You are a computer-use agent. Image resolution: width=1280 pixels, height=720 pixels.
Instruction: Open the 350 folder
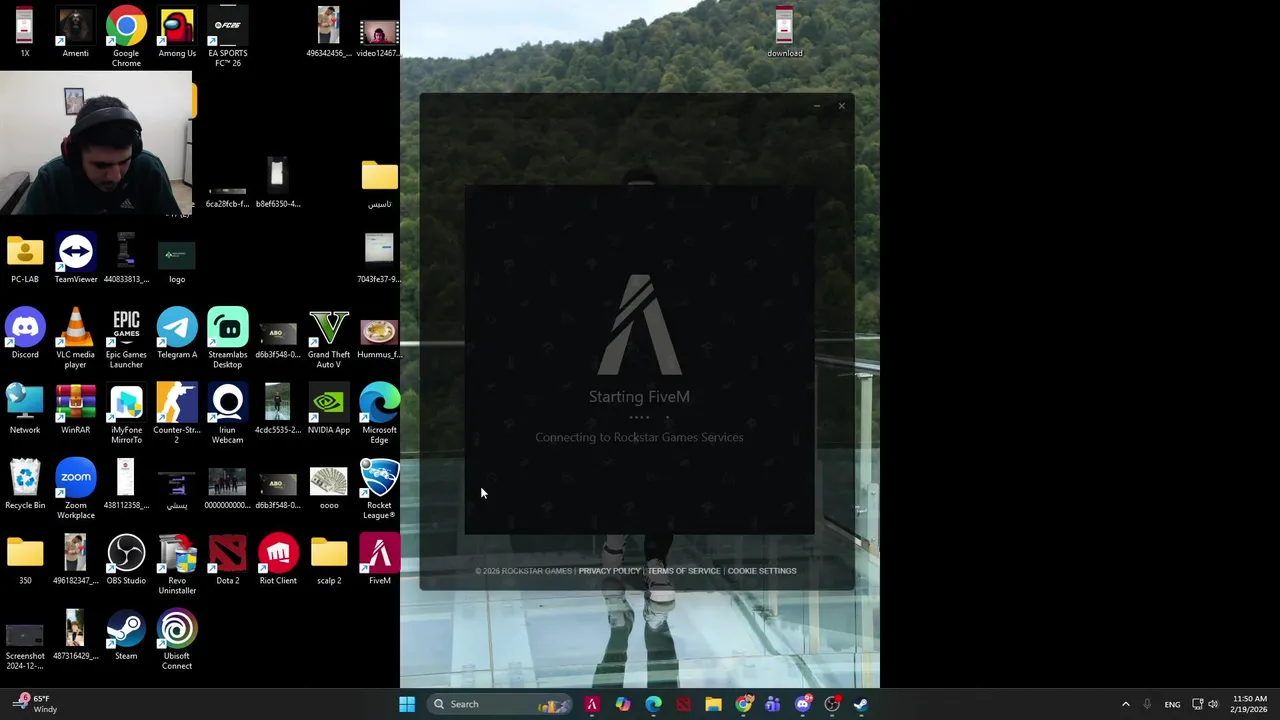tap(25, 560)
